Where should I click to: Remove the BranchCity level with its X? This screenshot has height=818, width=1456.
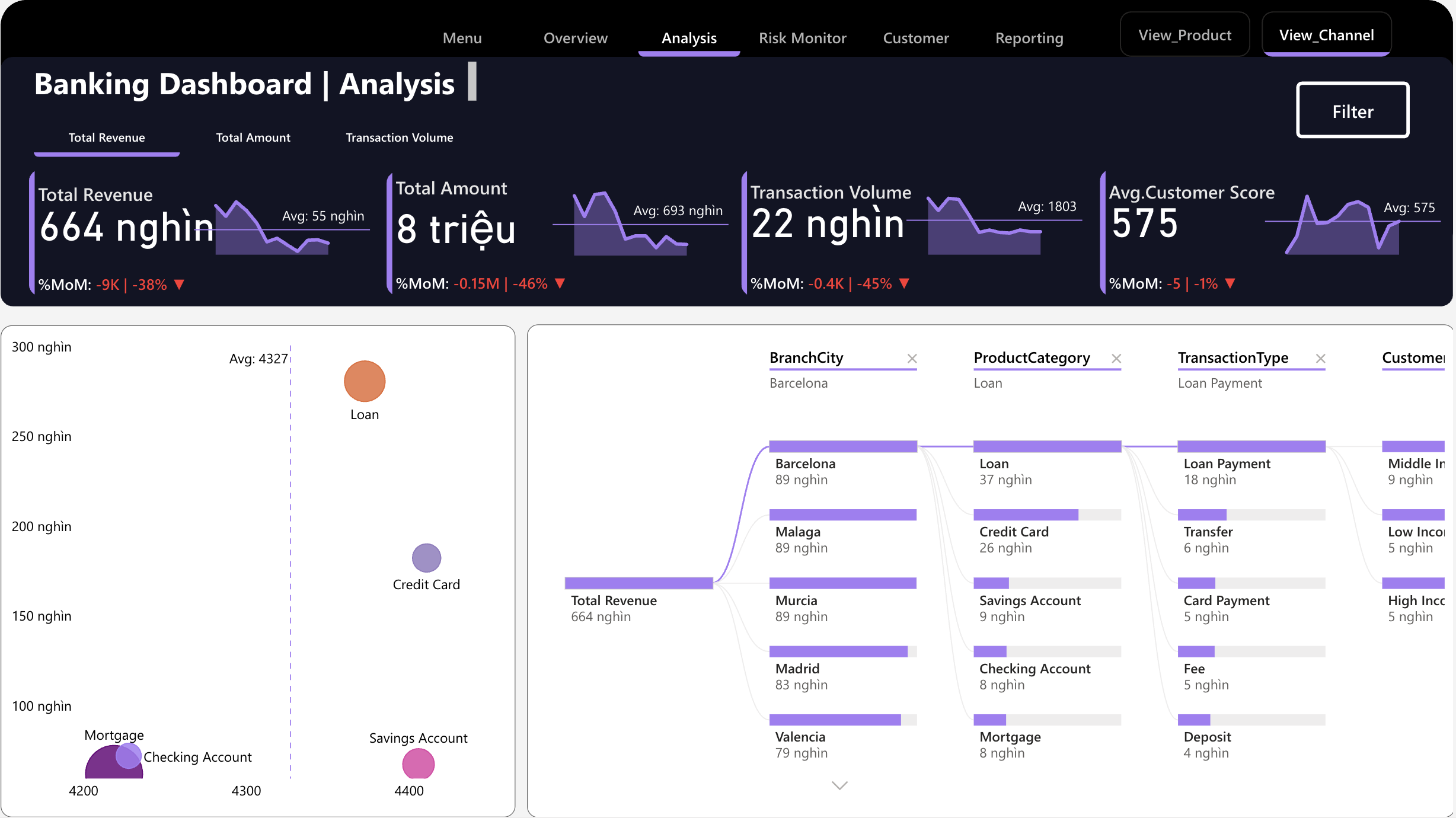(912, 359)
